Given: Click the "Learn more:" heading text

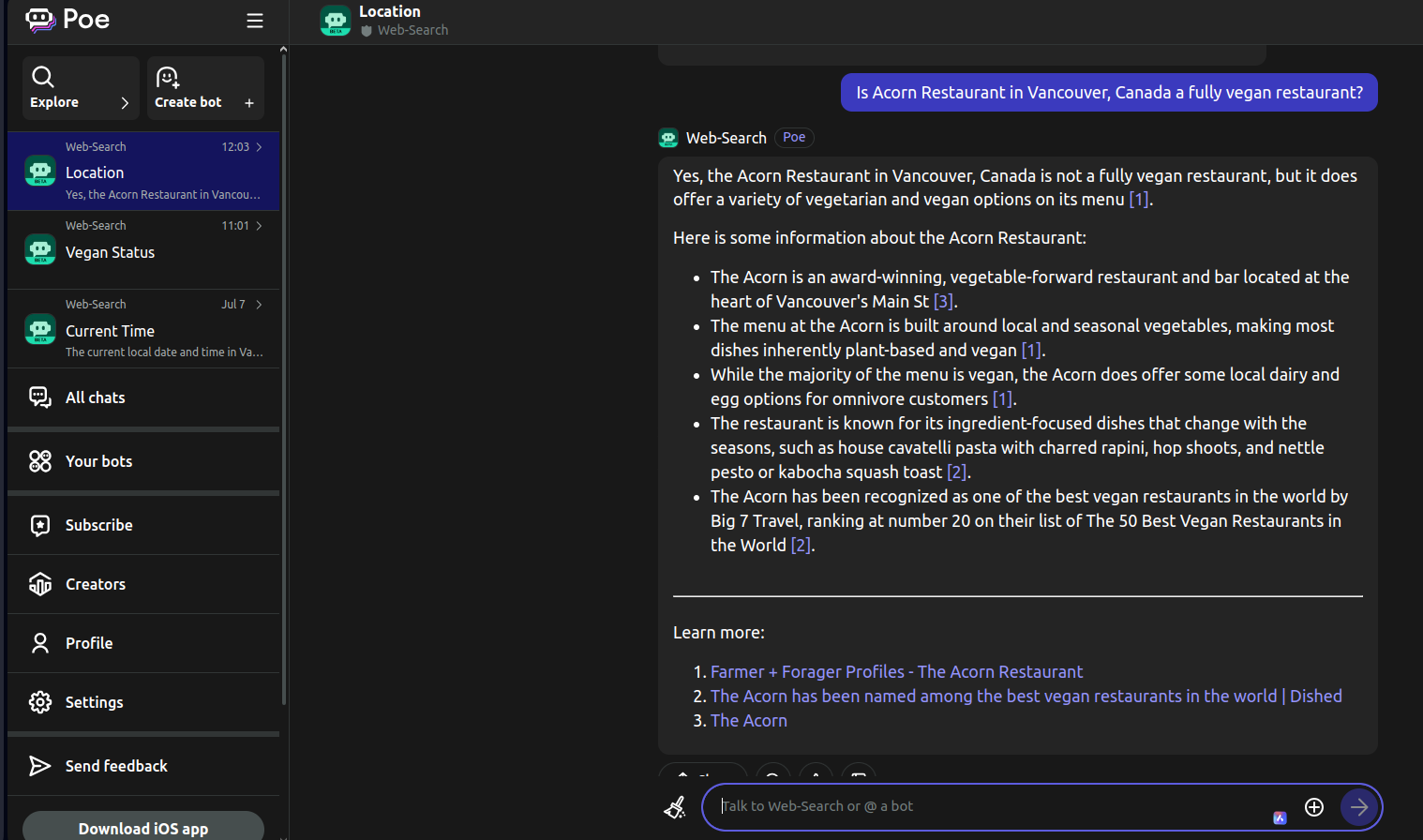Looking at the screenshot, I should [x=719, y=633].
